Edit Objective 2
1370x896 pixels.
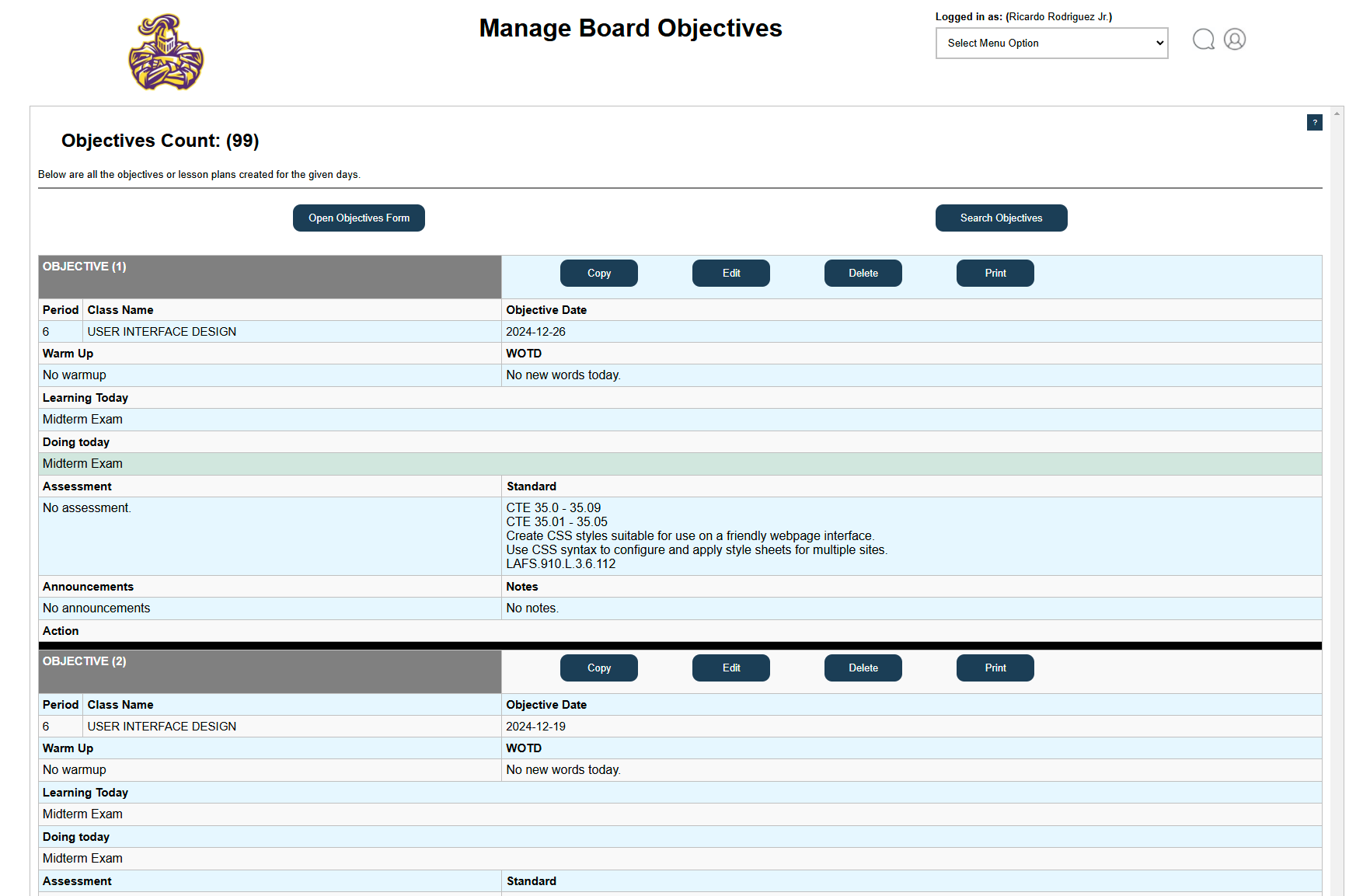coord(730,668)
